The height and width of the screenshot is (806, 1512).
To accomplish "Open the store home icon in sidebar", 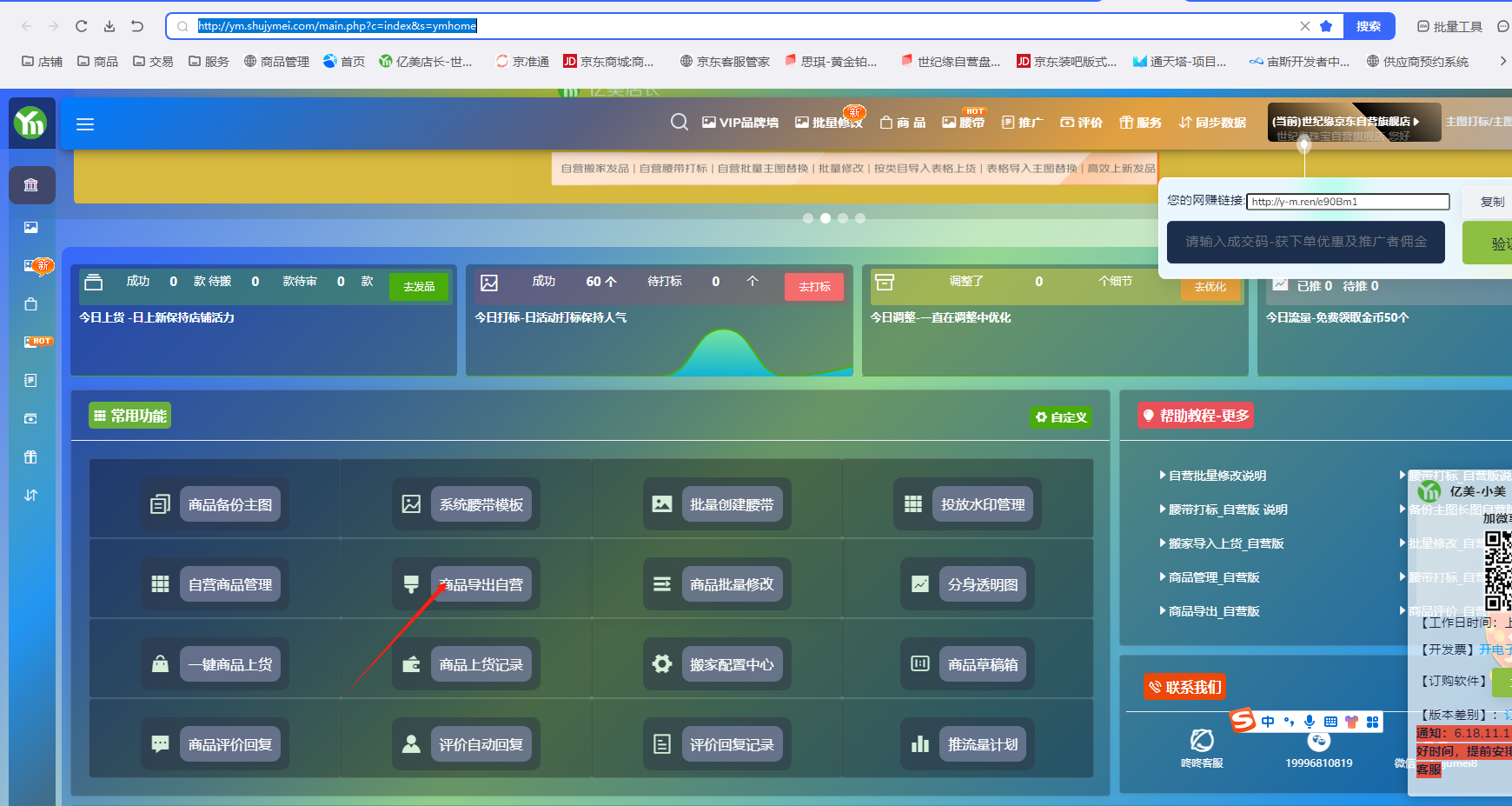I will point(31,185).
